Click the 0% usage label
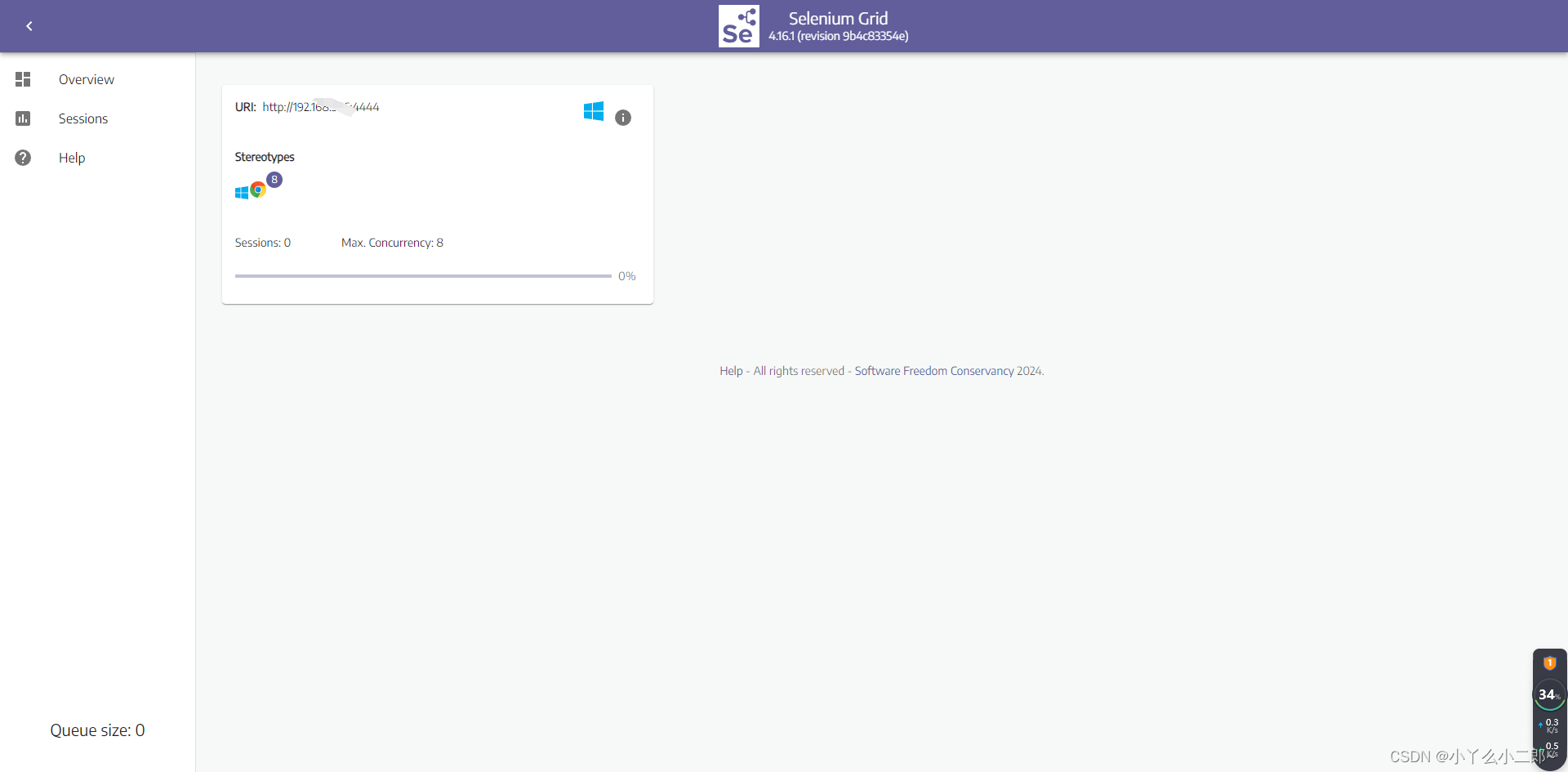The height and width of the screenshot is (772, 1568). click(627, 276)
